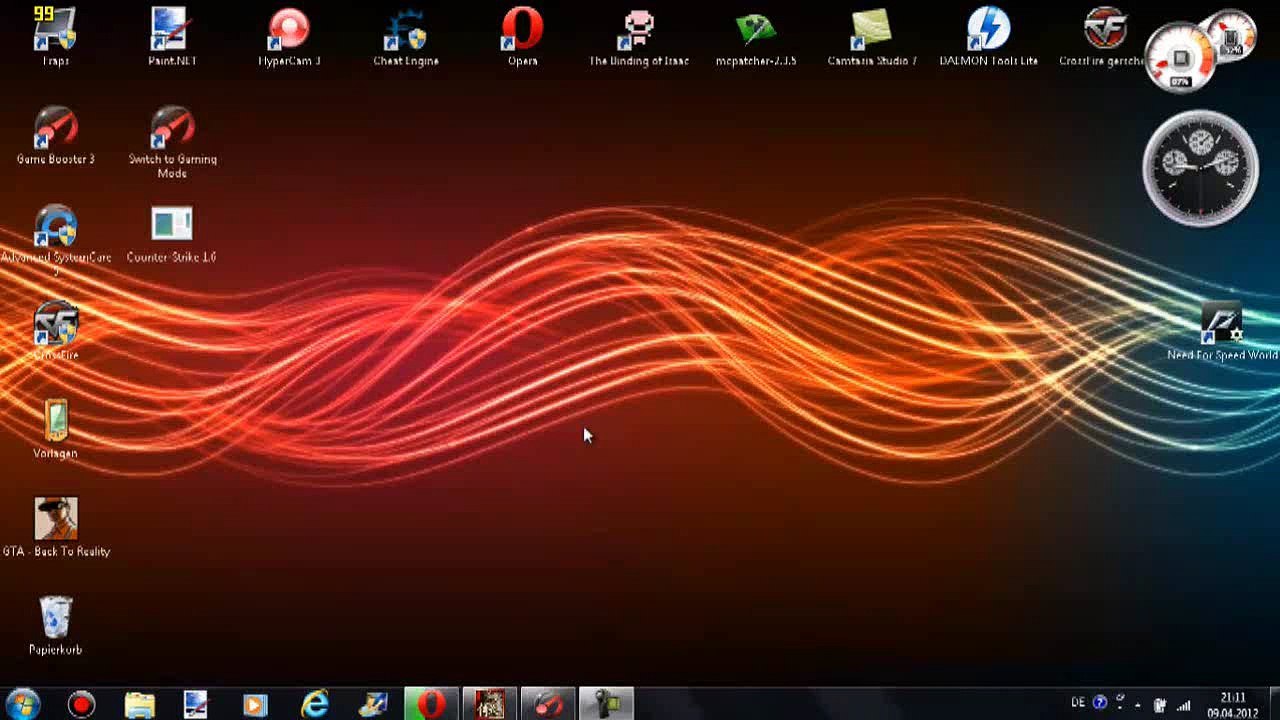Select the Switch to Gaming Mode shortcut
The height and width of the screenshot is (720, 1280).
click(172, 142)
